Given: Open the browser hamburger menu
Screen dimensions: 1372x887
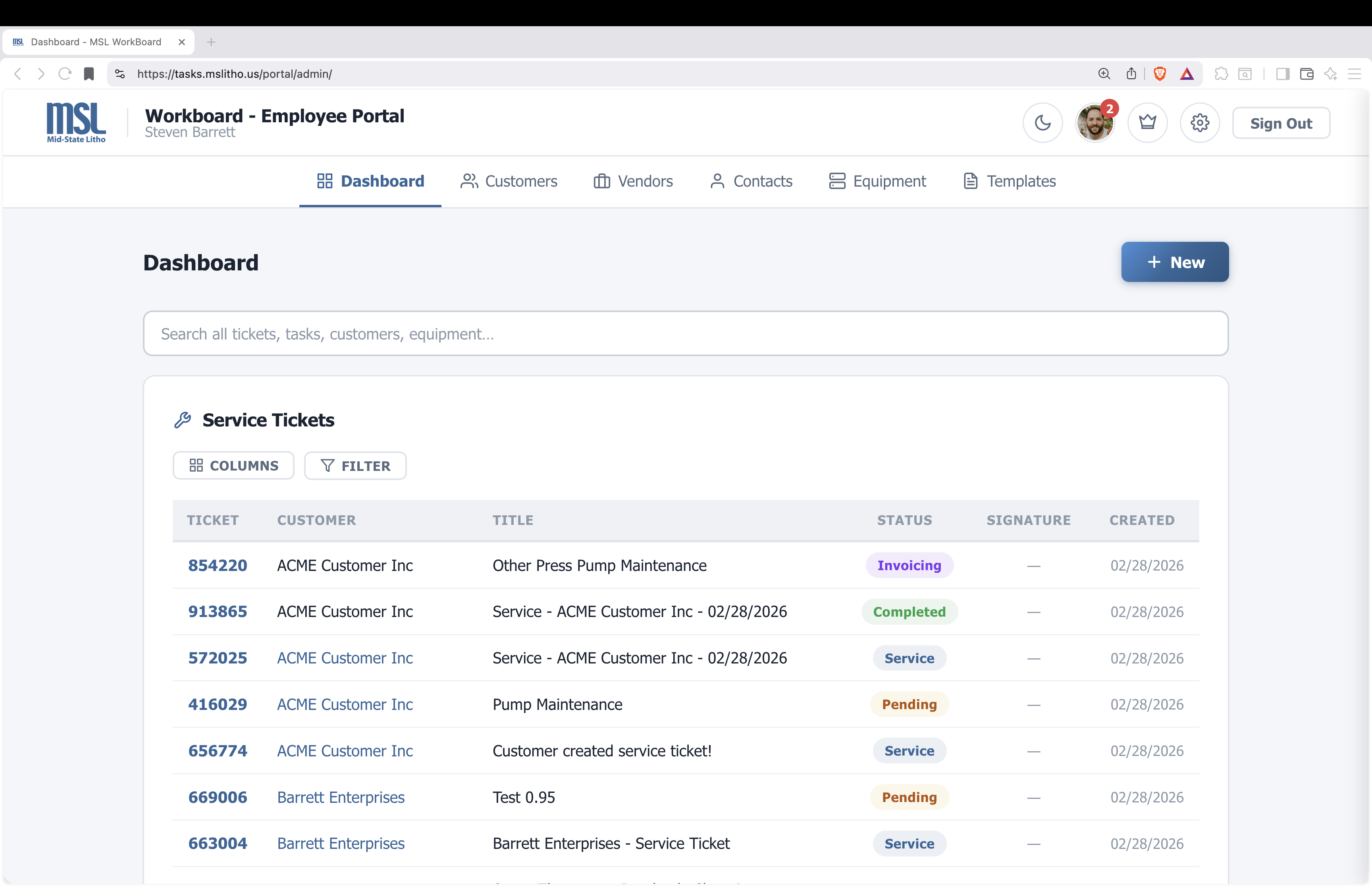Looking at the screenshot, I should coord(1354,74).
